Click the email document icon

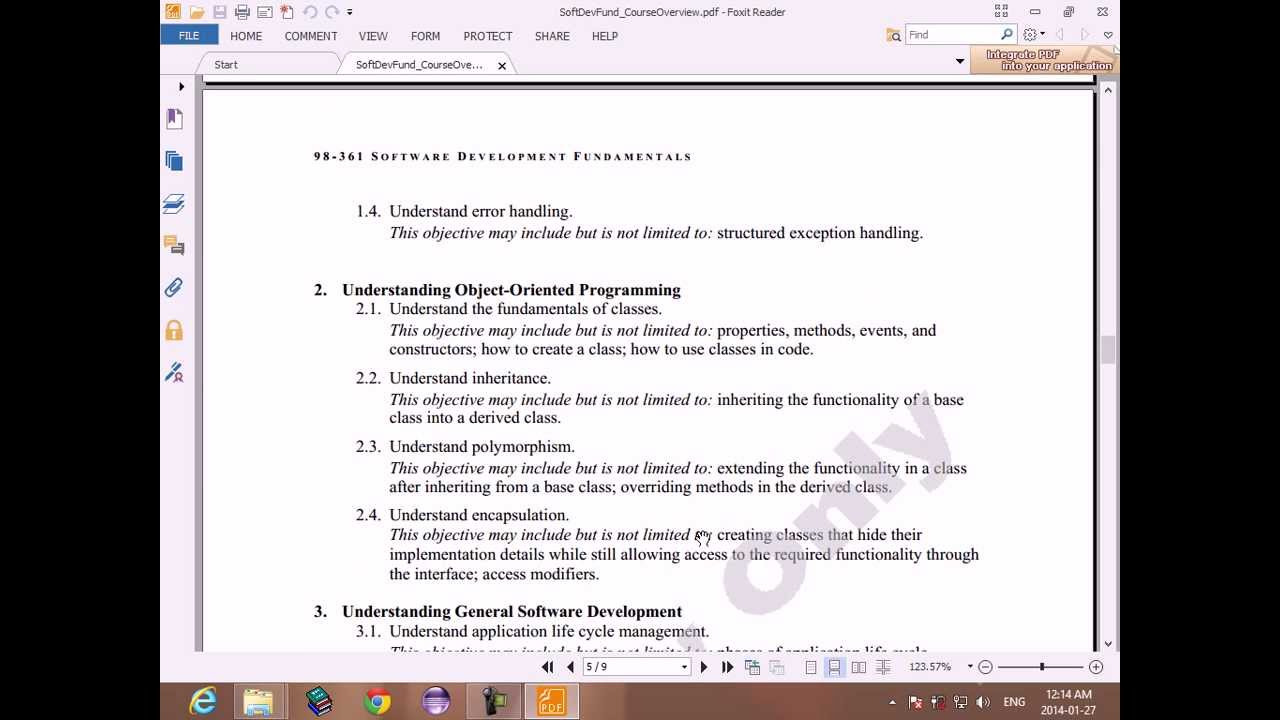264,12
